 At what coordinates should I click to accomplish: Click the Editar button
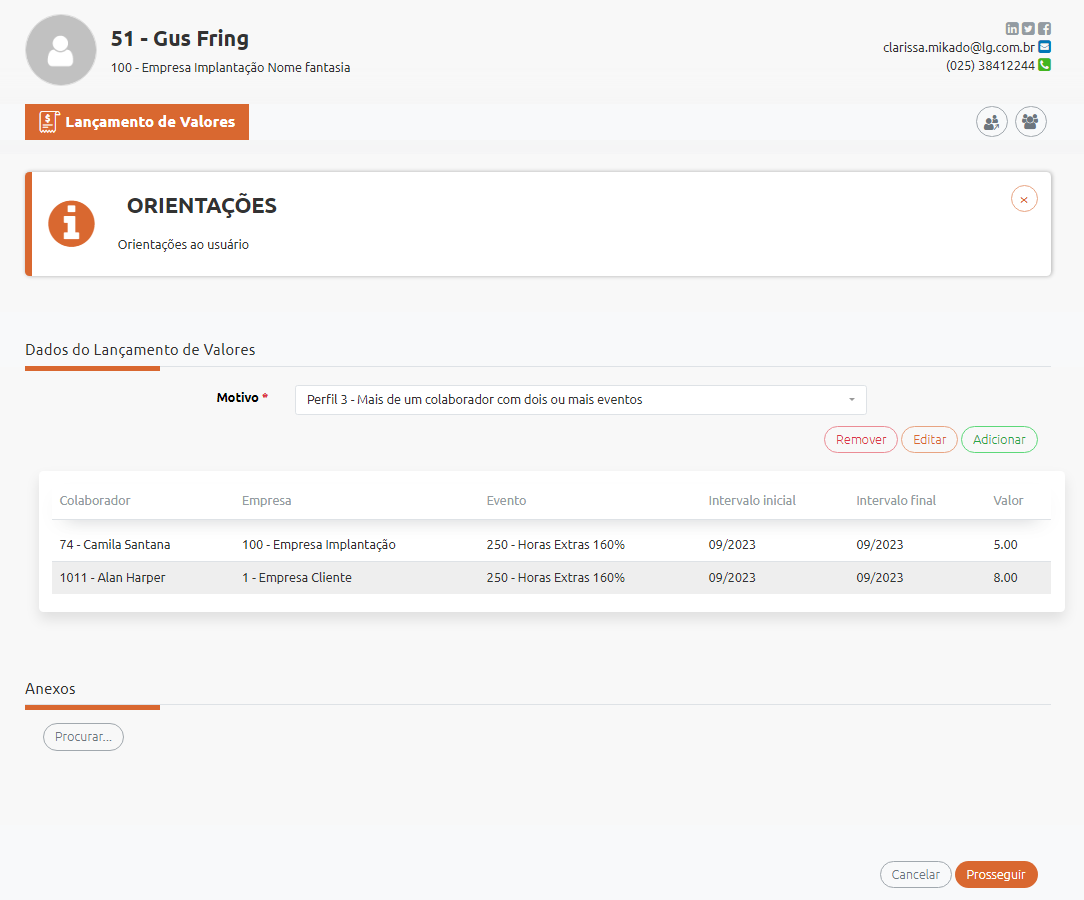pos(929,440)
